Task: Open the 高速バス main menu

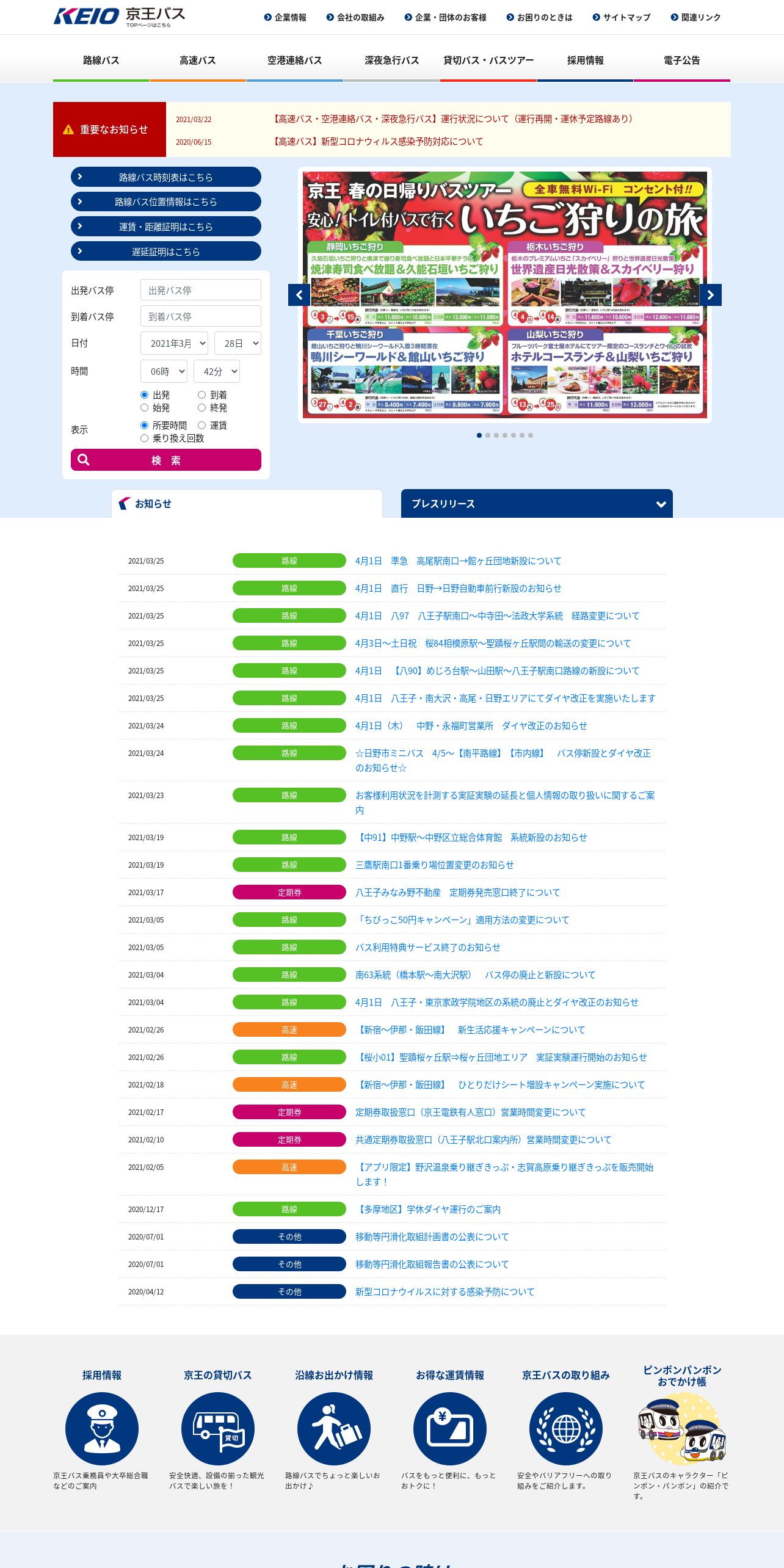Action: coord(198,60)
